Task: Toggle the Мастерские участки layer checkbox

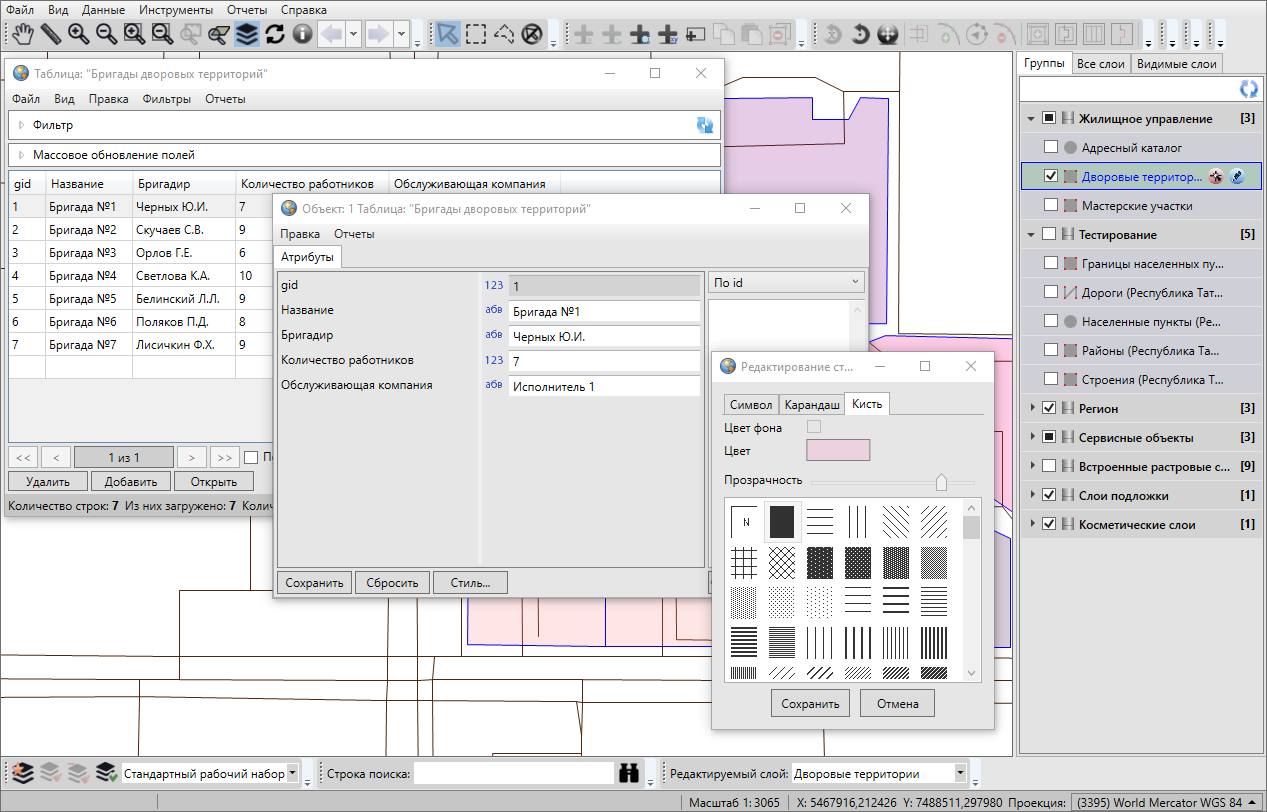Action: [x=1050, y=206]
